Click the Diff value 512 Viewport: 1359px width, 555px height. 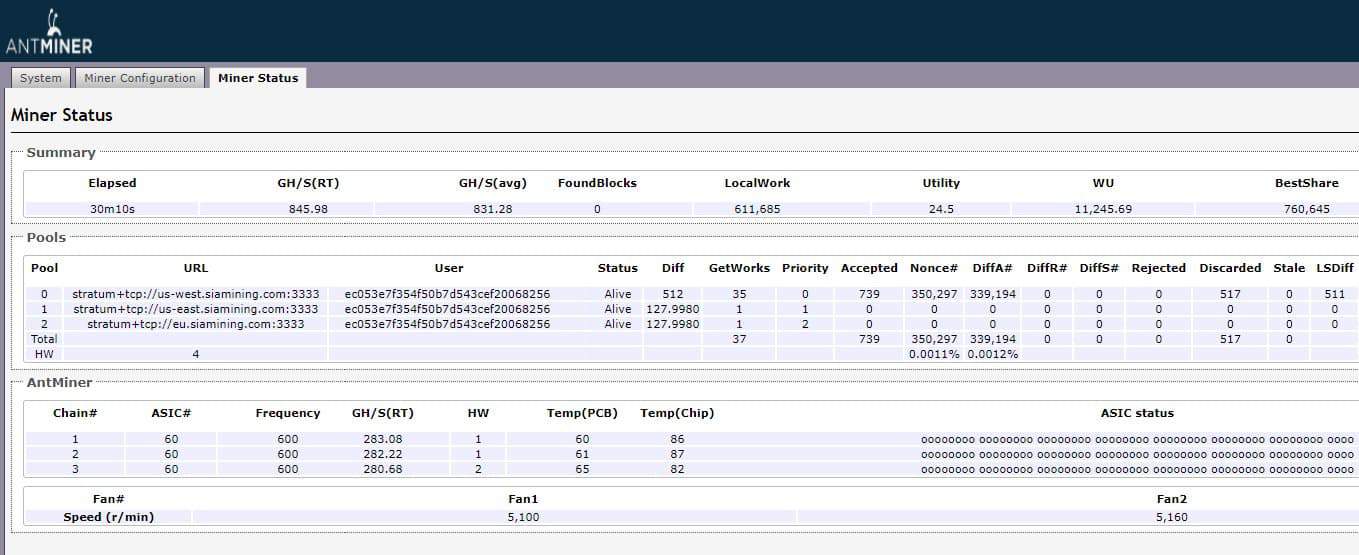(x=673, y=294)
